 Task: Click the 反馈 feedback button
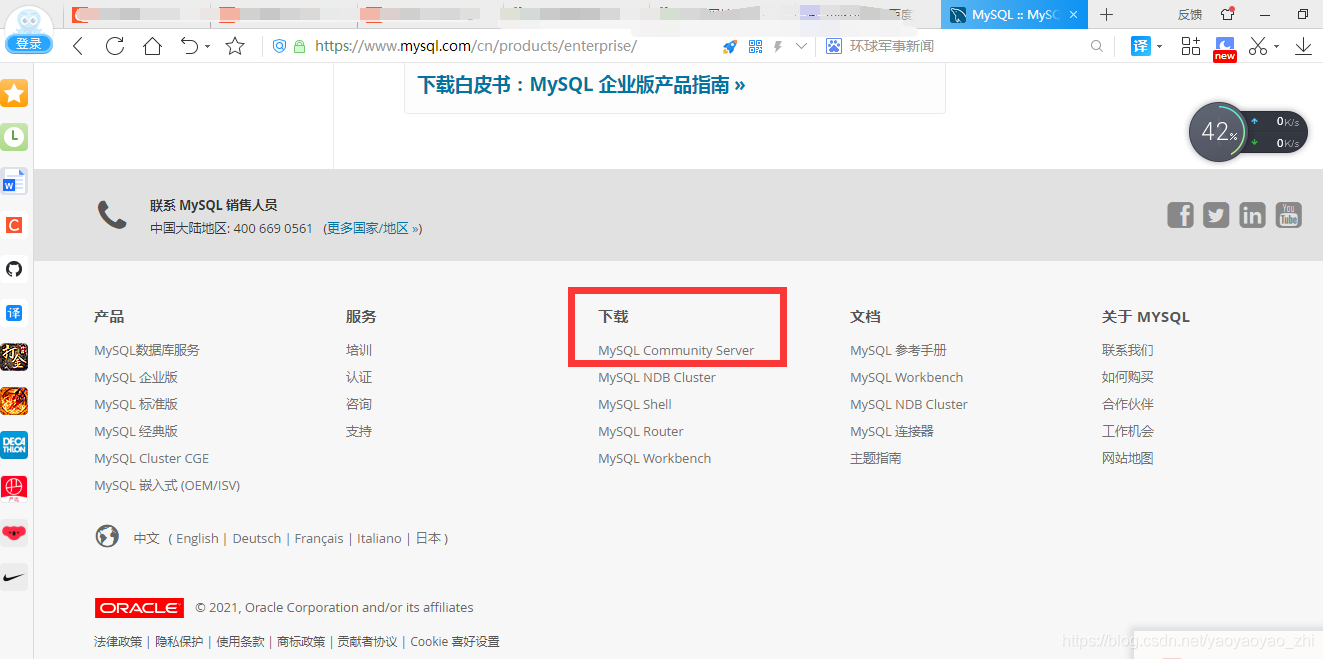(x=1190, y=15)
